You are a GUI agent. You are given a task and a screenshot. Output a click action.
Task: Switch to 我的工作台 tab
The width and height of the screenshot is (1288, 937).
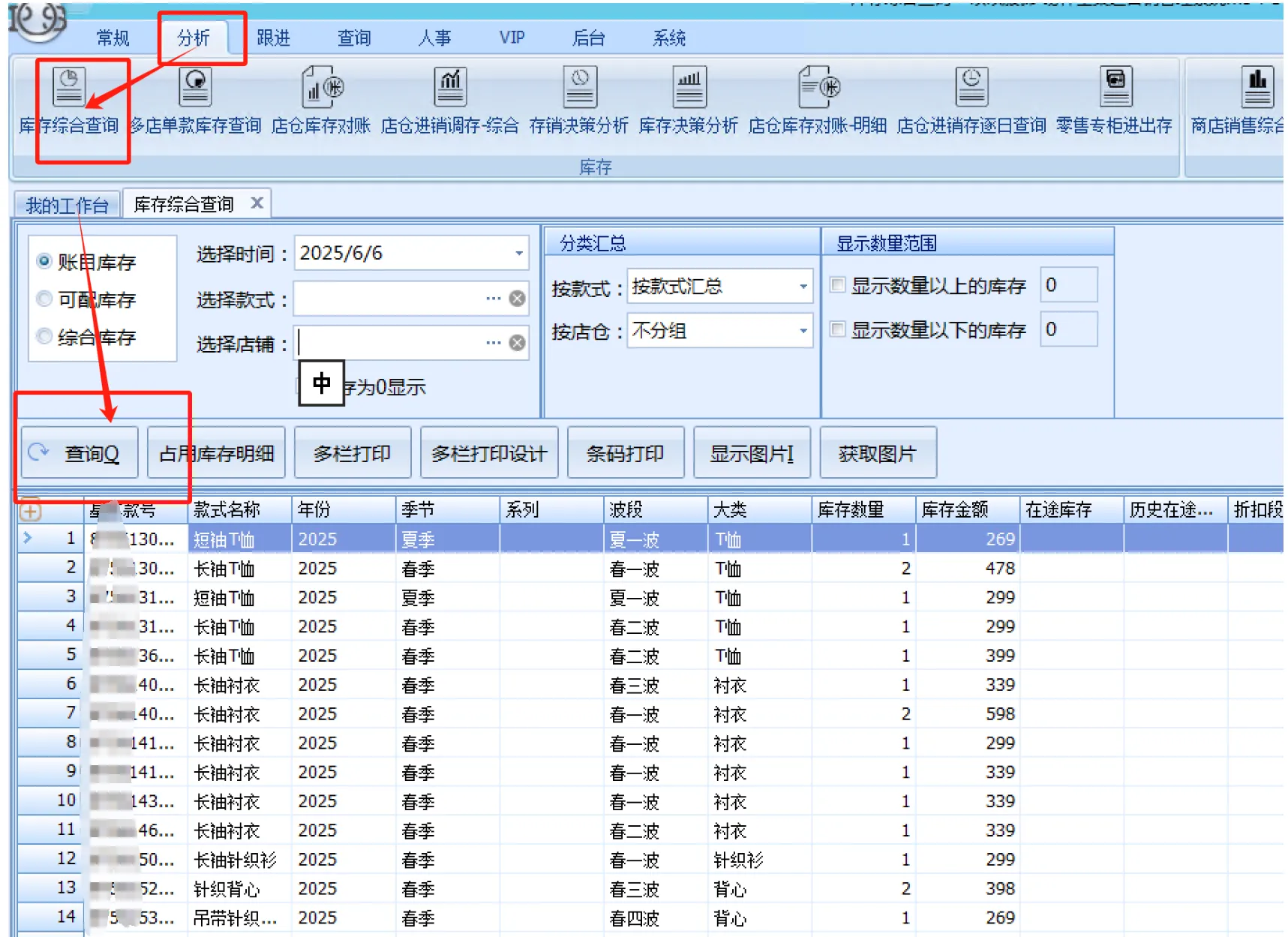[x=67, y=205]
